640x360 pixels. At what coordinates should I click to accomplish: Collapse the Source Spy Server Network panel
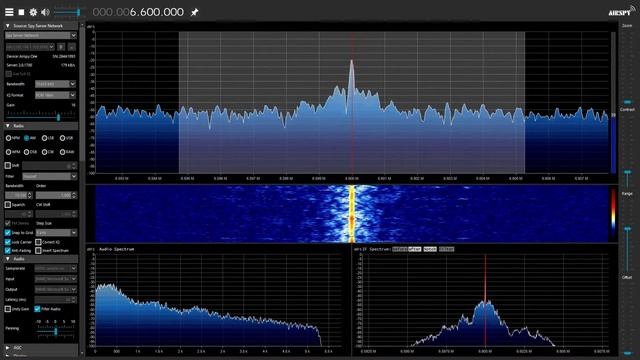click(x=7, y=26)
